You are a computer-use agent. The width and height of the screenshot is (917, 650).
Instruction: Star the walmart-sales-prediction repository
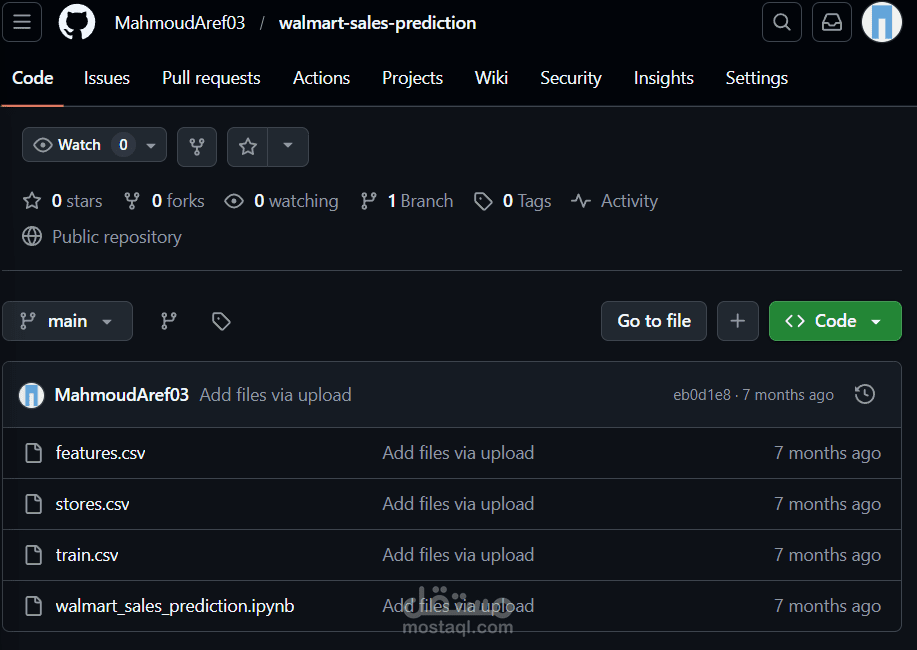coord(247,146)
